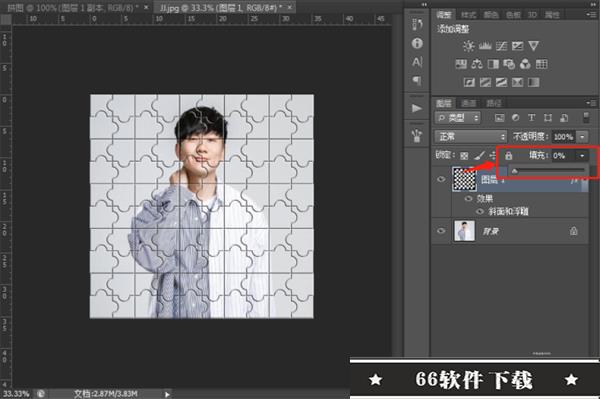Viewport: 600px width, 399px height.
Task: Filter layers list by pixel layers
Action: (499, 118)
